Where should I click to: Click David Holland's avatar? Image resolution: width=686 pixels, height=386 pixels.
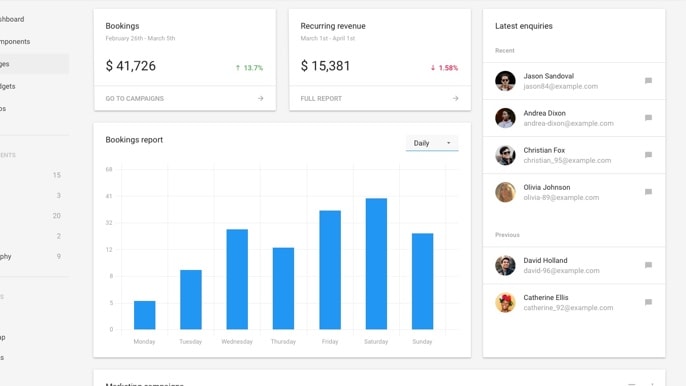(505, 265)
